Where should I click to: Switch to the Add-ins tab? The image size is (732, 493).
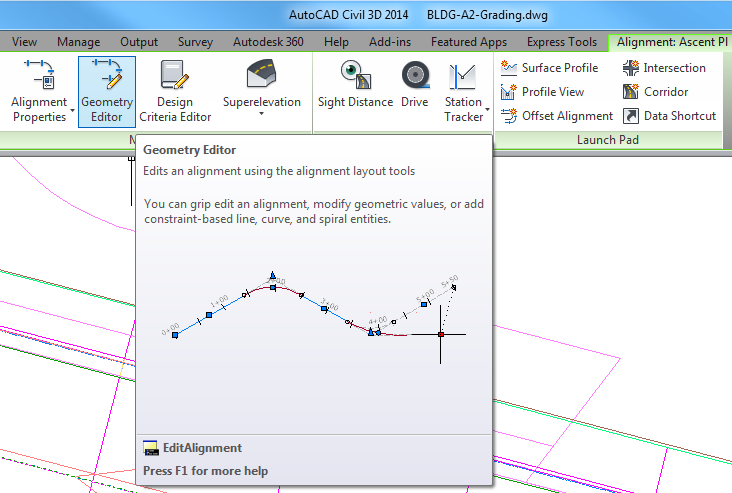point(390,42)
